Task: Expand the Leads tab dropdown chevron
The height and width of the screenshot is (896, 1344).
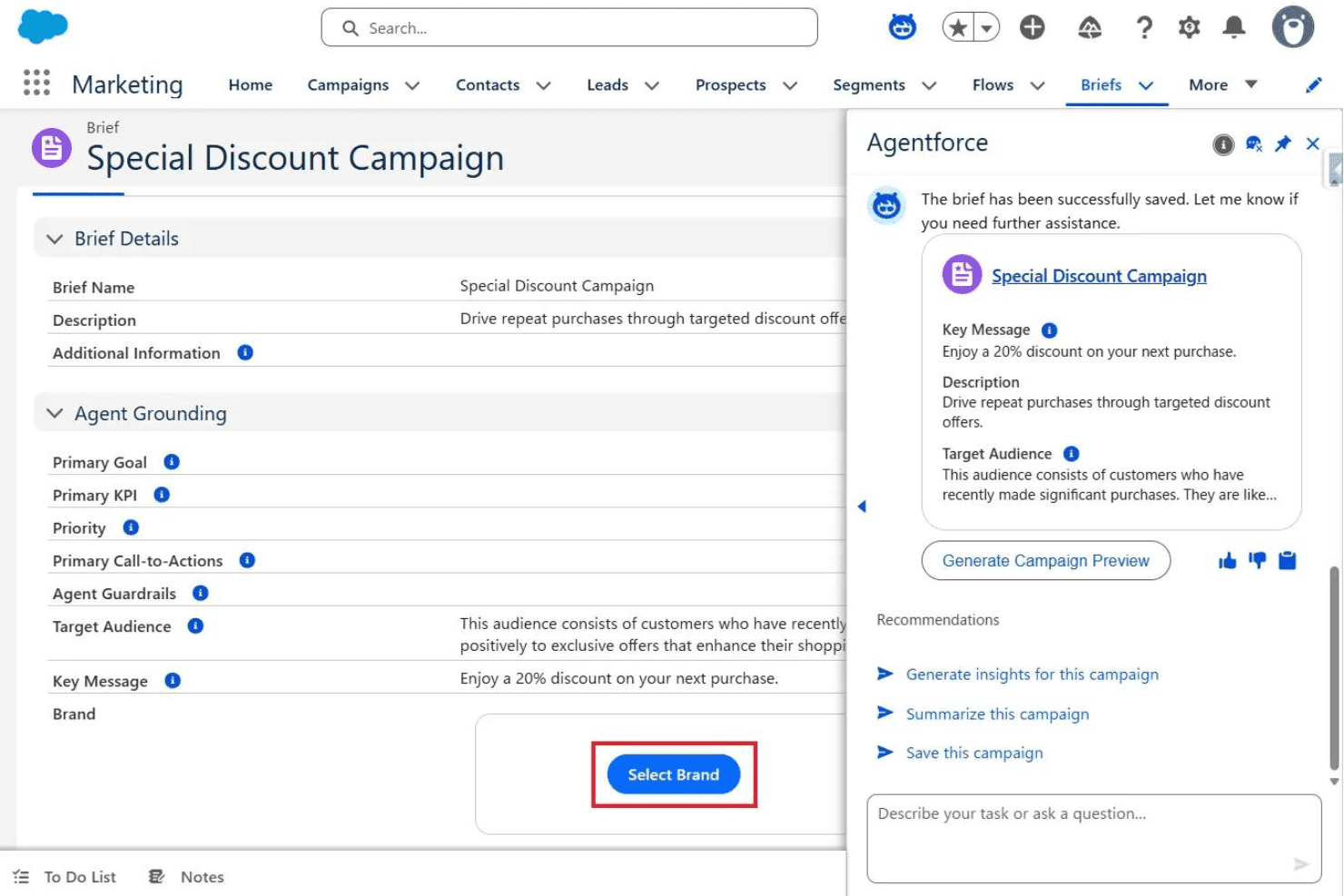Action: tap(651, 85)
